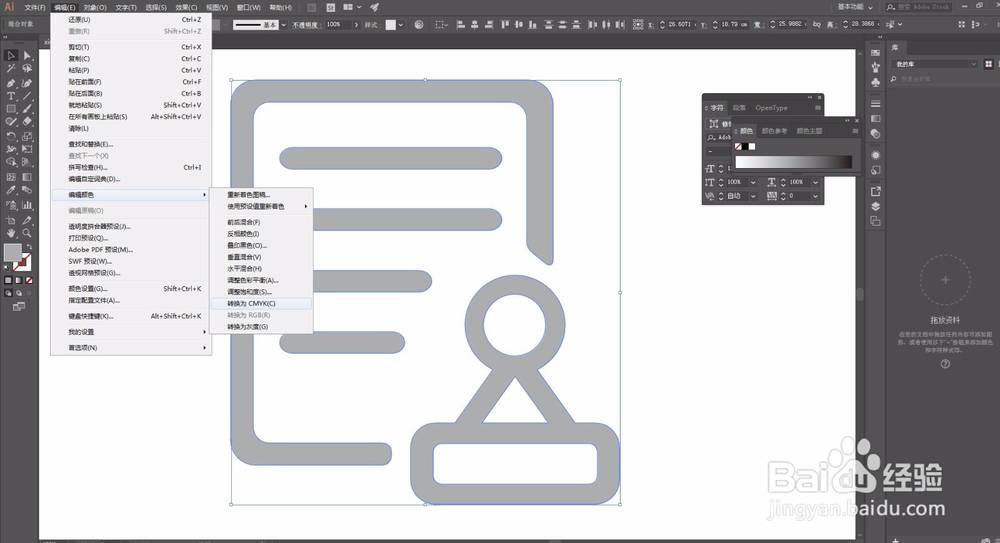This screenshot has width=1000, height=543.
Task: Open tracking value 0 dropdown in Character panel
Action: click(815, 196)
